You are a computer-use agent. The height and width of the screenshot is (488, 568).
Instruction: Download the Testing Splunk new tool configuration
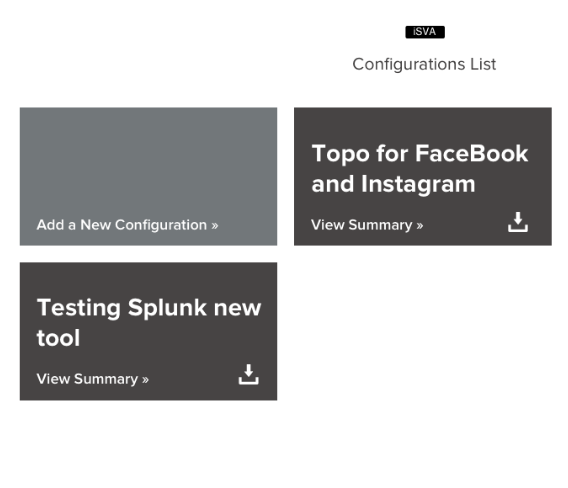248,375
